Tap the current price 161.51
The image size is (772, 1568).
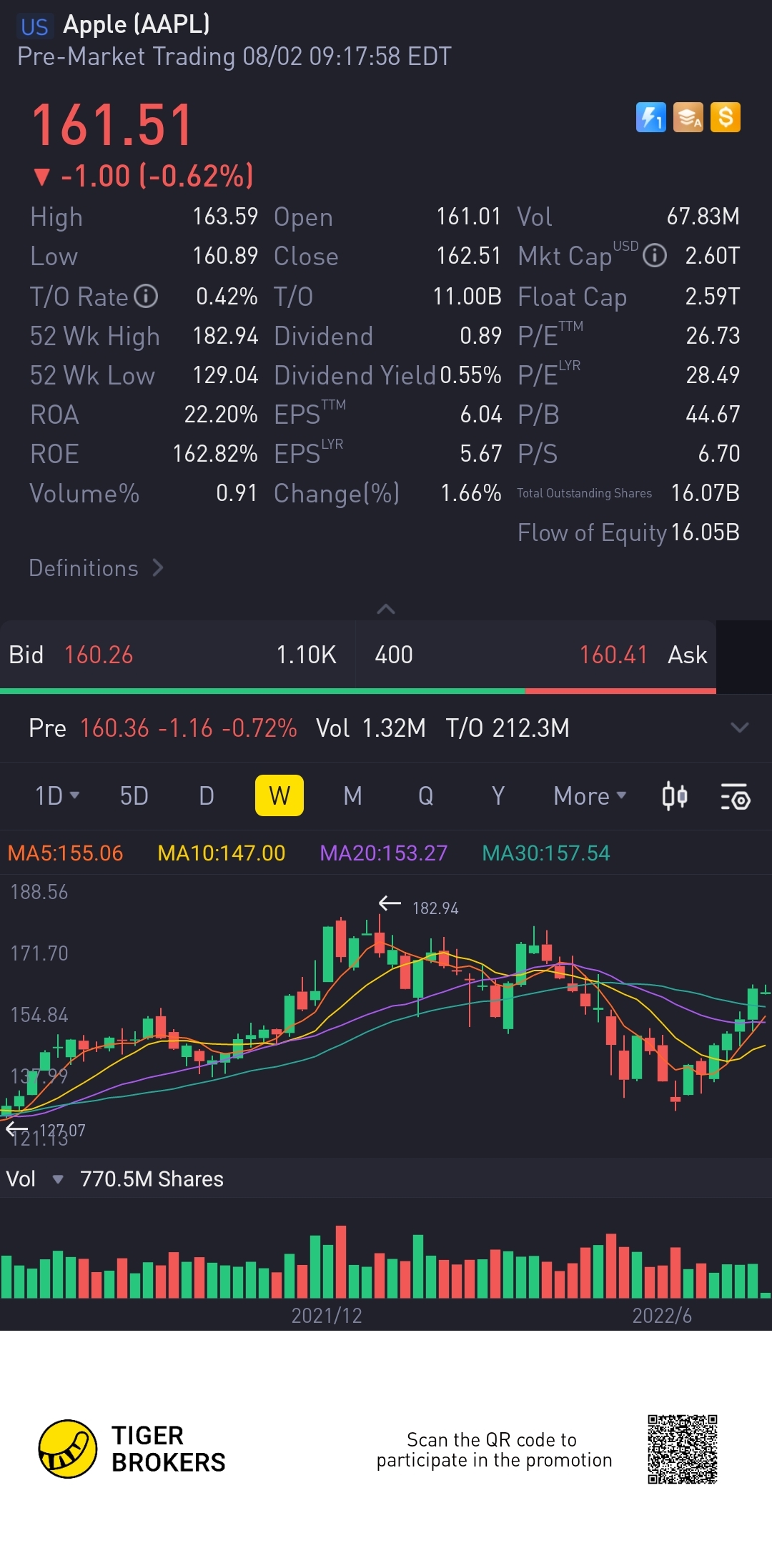(112, 125)
